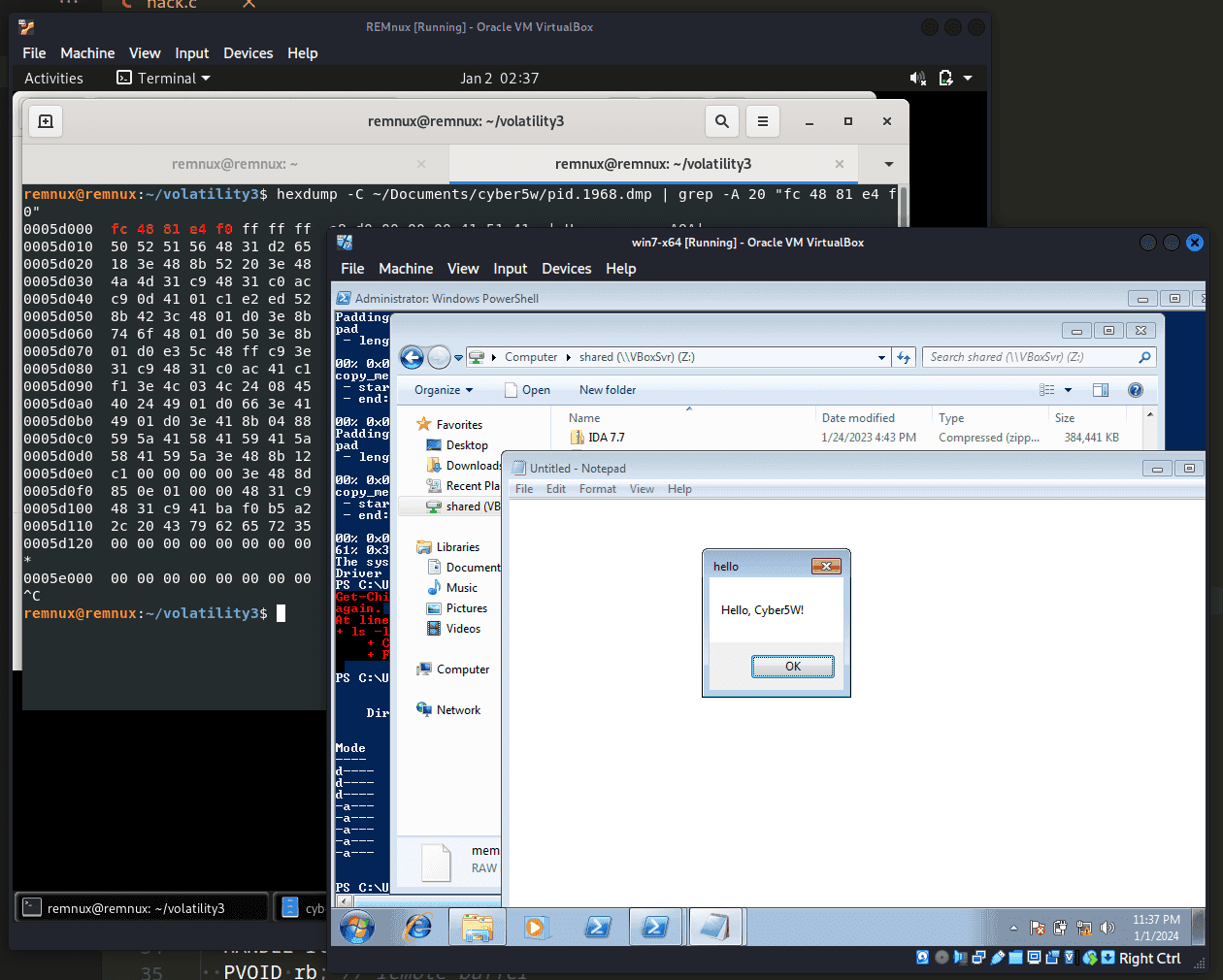Screen dimensions: 1223x980
Task: Click the Explorer search magnifier icon
Action: click(1144, 357)
